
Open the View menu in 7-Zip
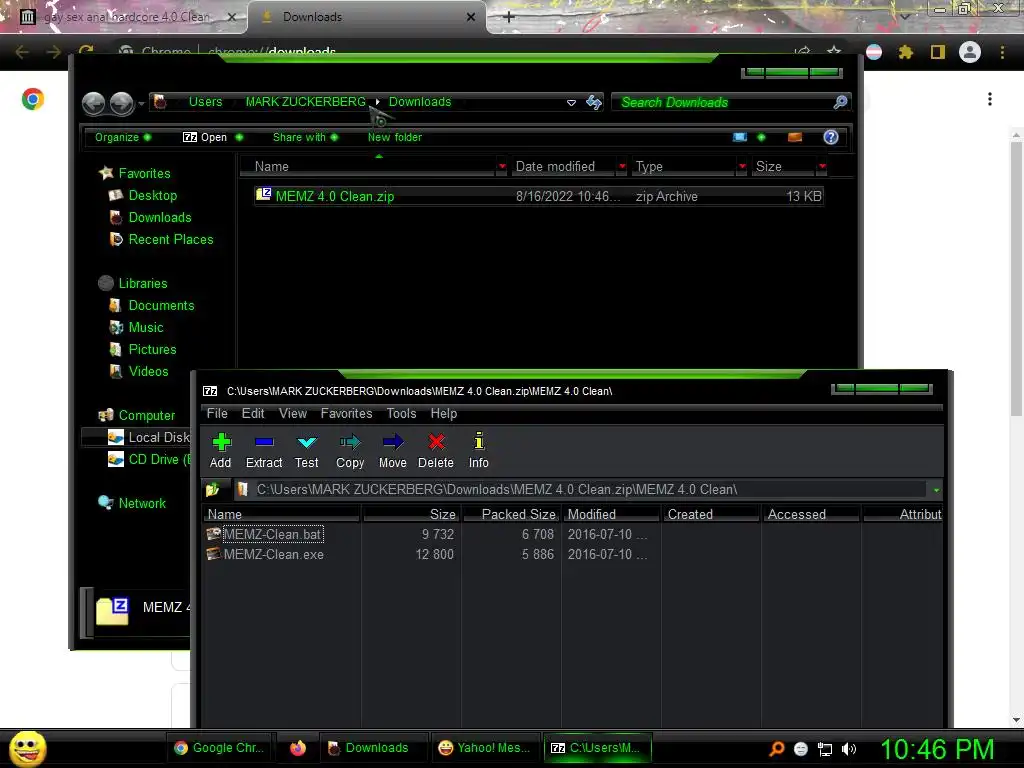(293, 413)
